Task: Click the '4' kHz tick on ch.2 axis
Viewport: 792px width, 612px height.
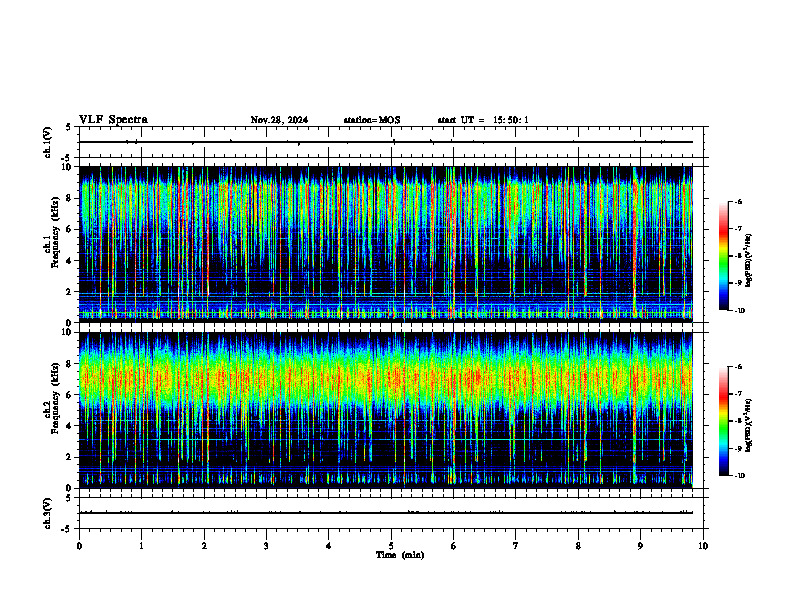Action: coord(70,426)
